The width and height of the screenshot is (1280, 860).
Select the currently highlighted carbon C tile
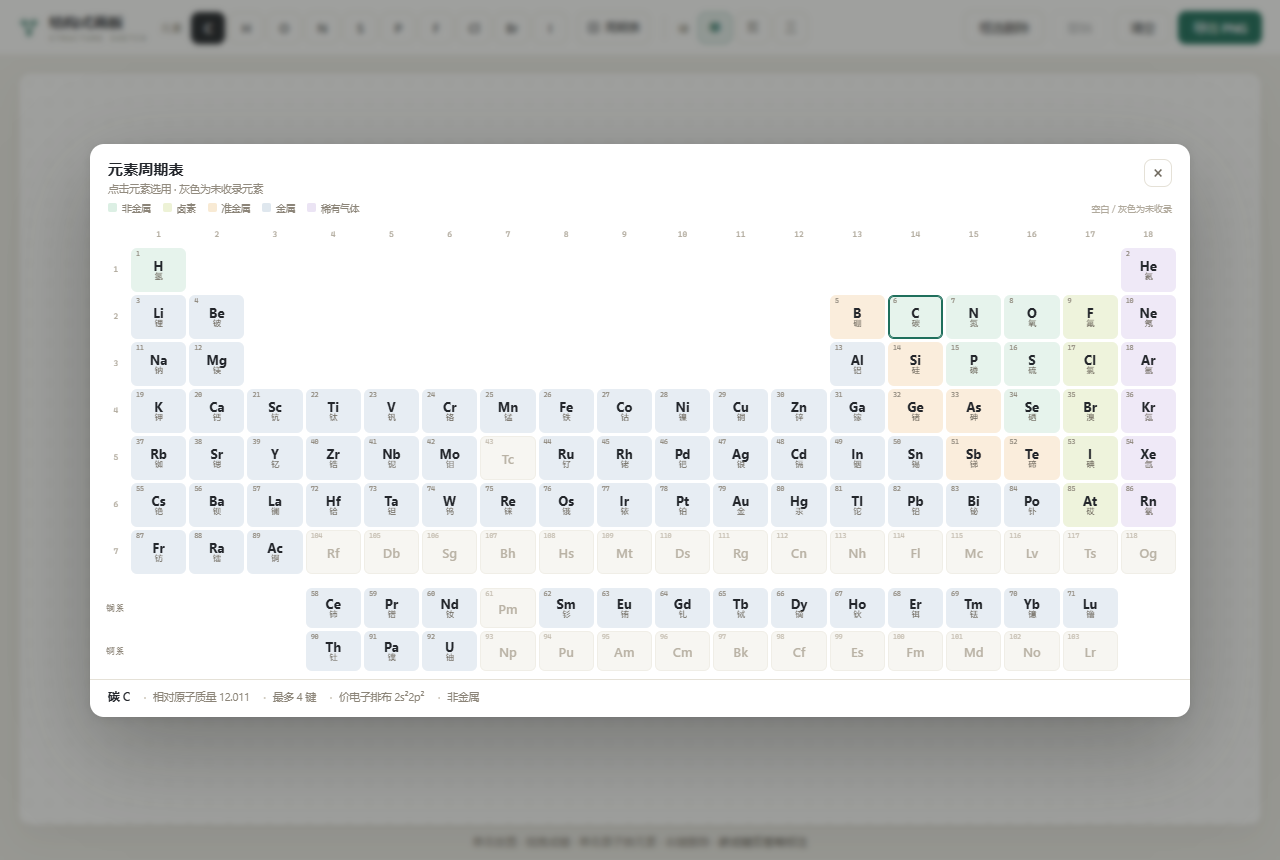[x=915, y=317]
